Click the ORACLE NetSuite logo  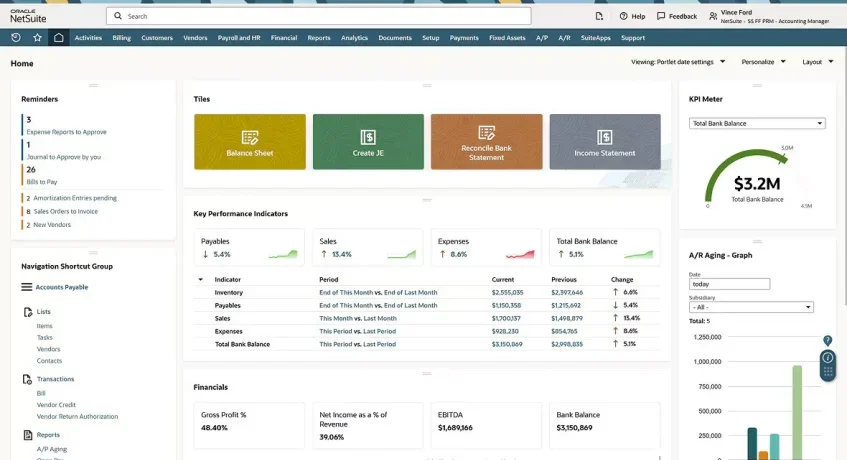28,16
